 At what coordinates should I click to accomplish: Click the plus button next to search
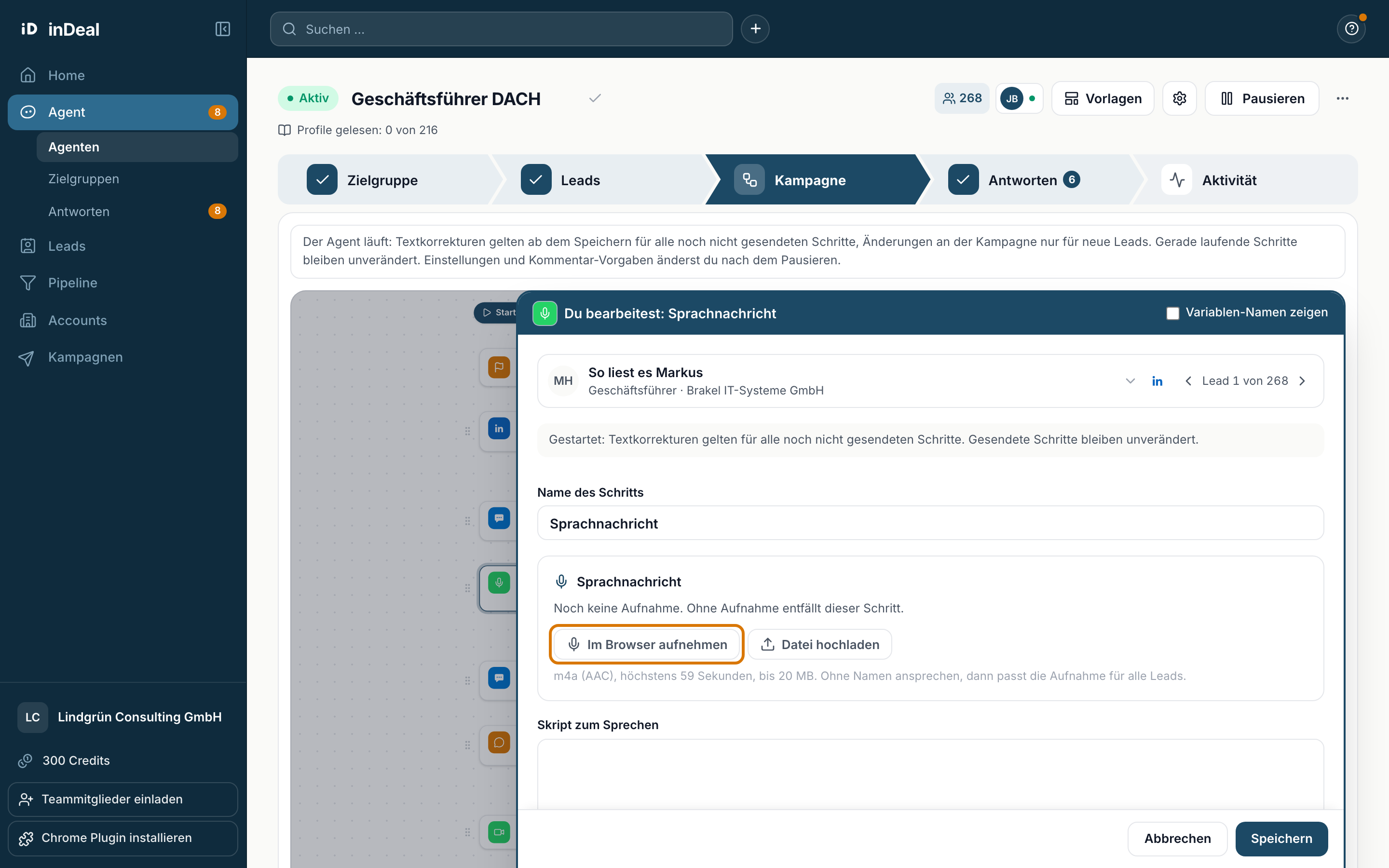[755, 29]
